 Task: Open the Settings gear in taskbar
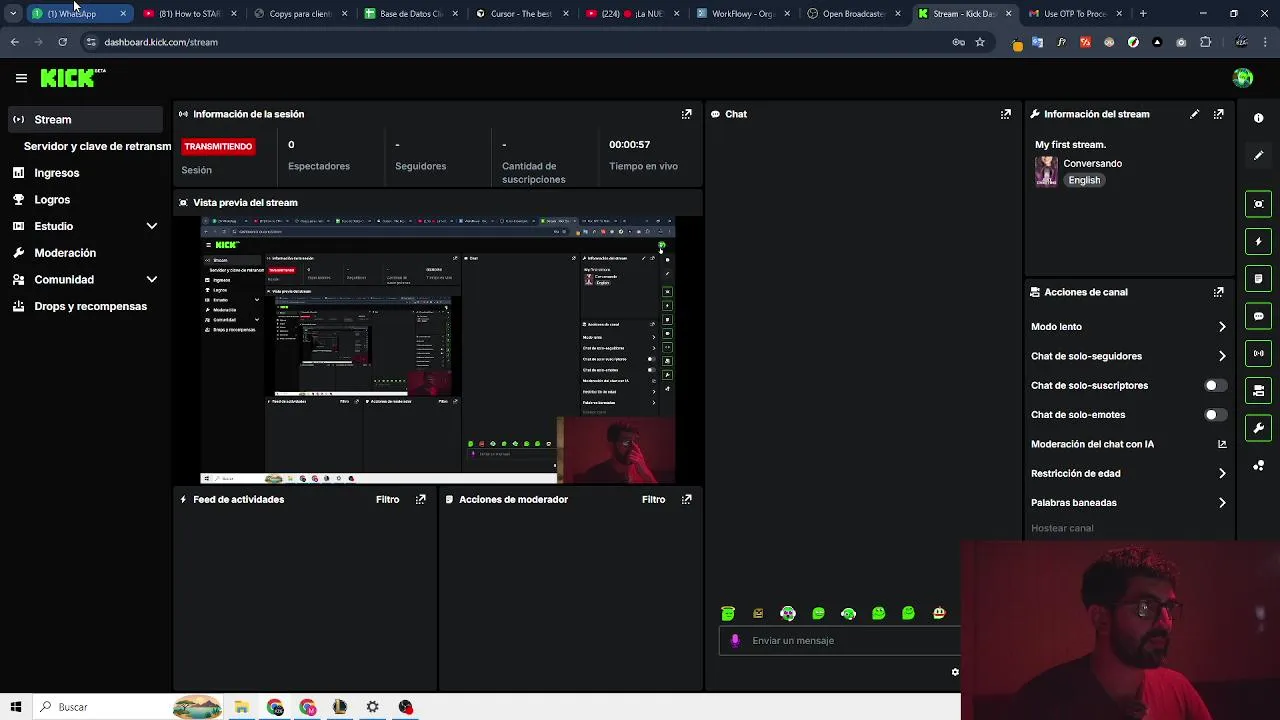tap(372, 707)
